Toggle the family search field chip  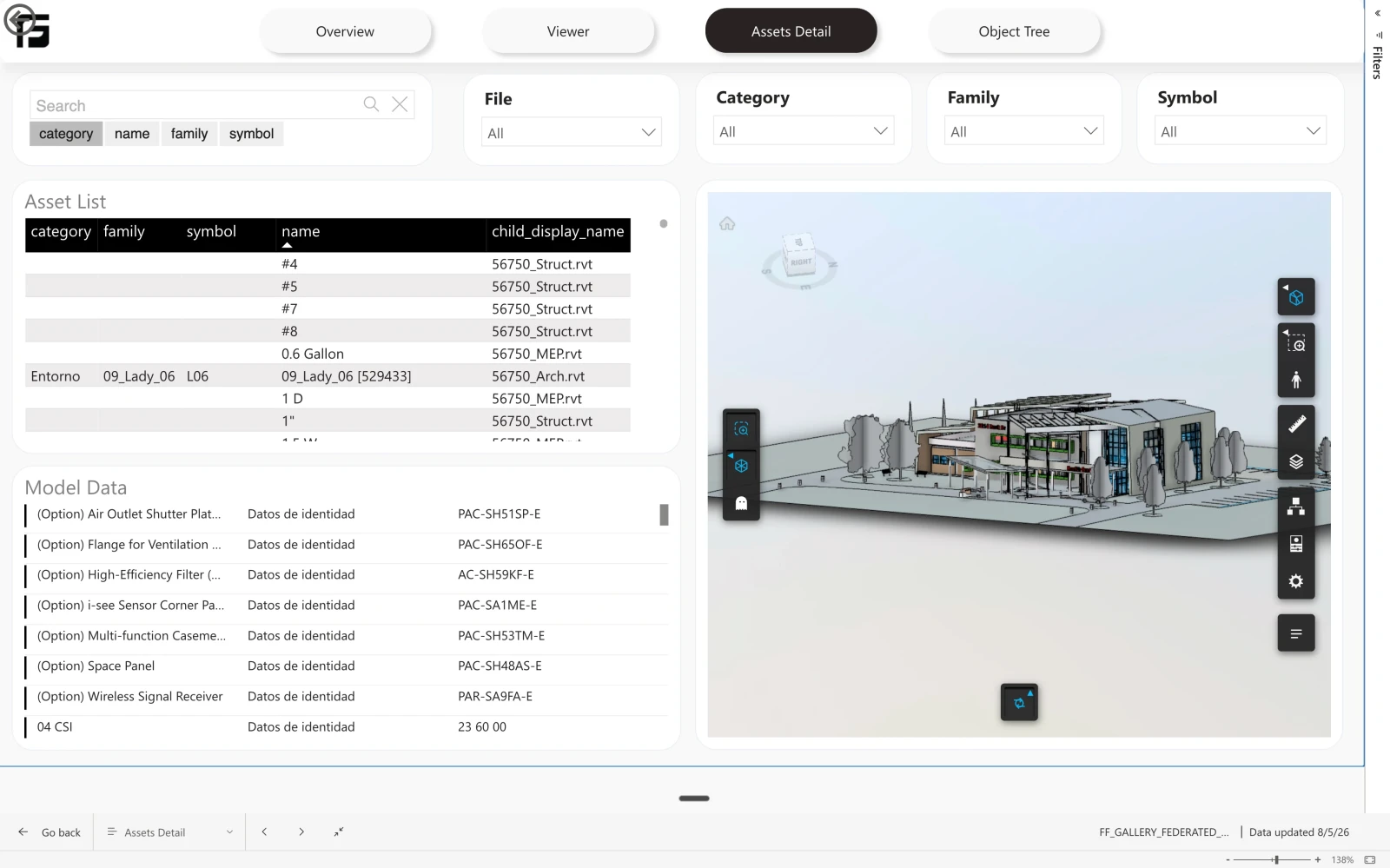[x=189, y=134]
